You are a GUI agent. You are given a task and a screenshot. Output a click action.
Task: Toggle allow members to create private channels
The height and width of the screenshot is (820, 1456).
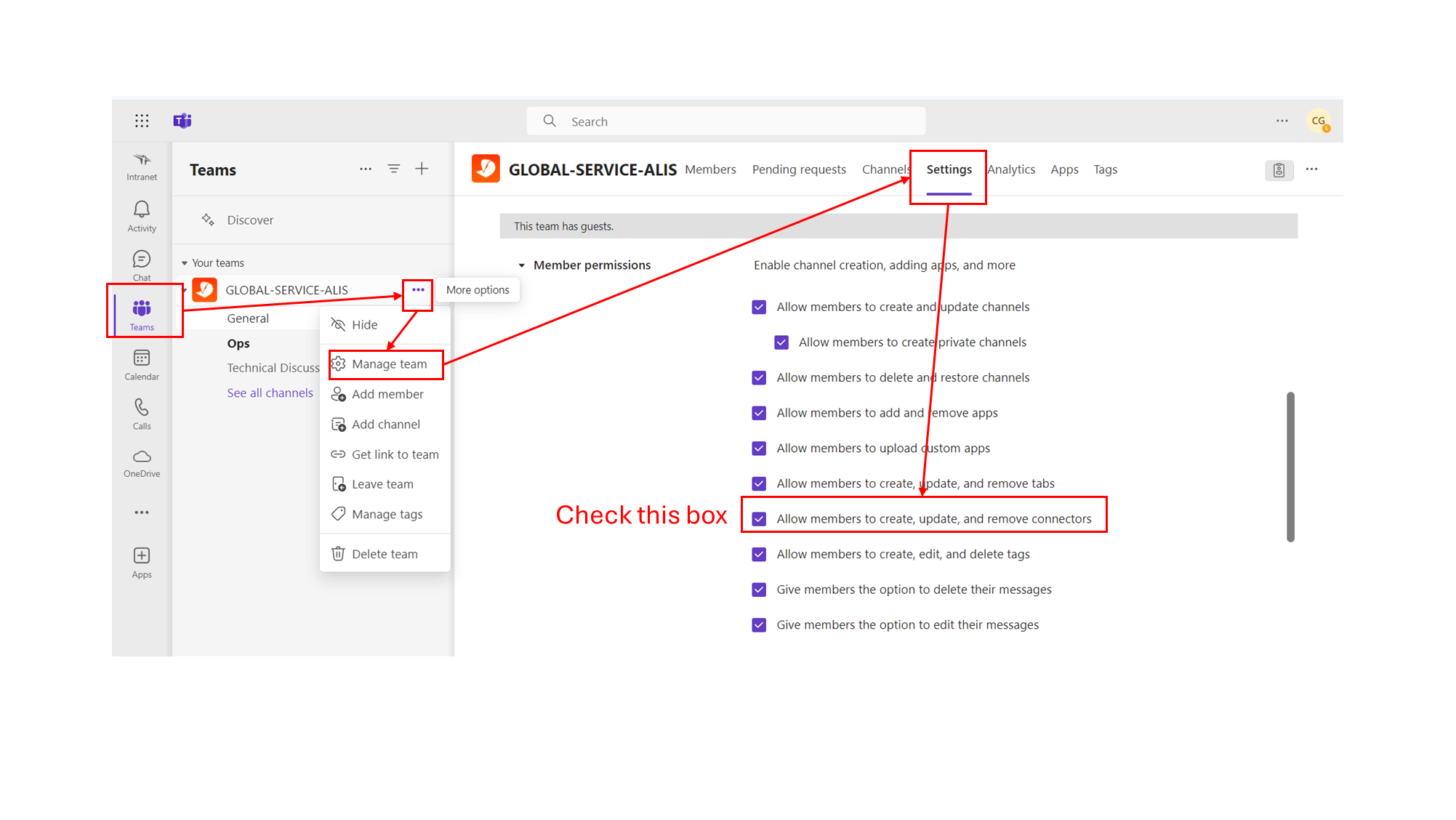coord(781,342)
